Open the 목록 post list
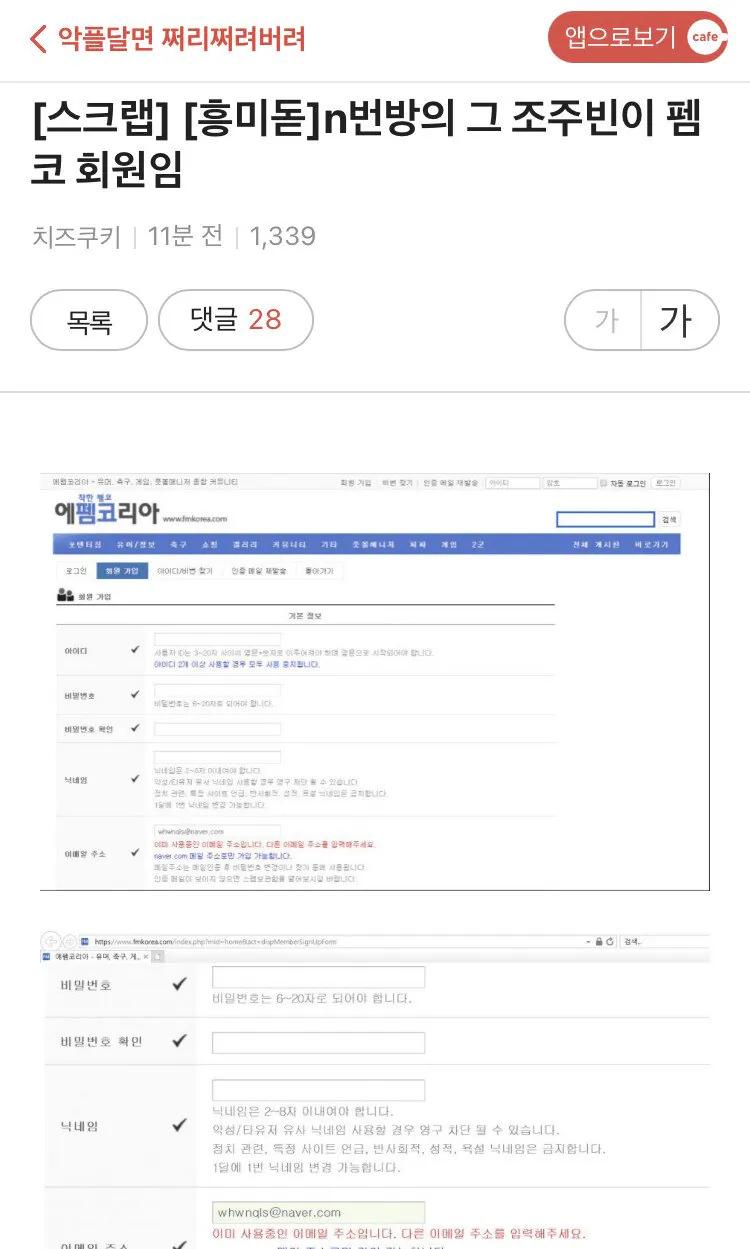This screenshot has height=1249, width=750. [89, 320]
